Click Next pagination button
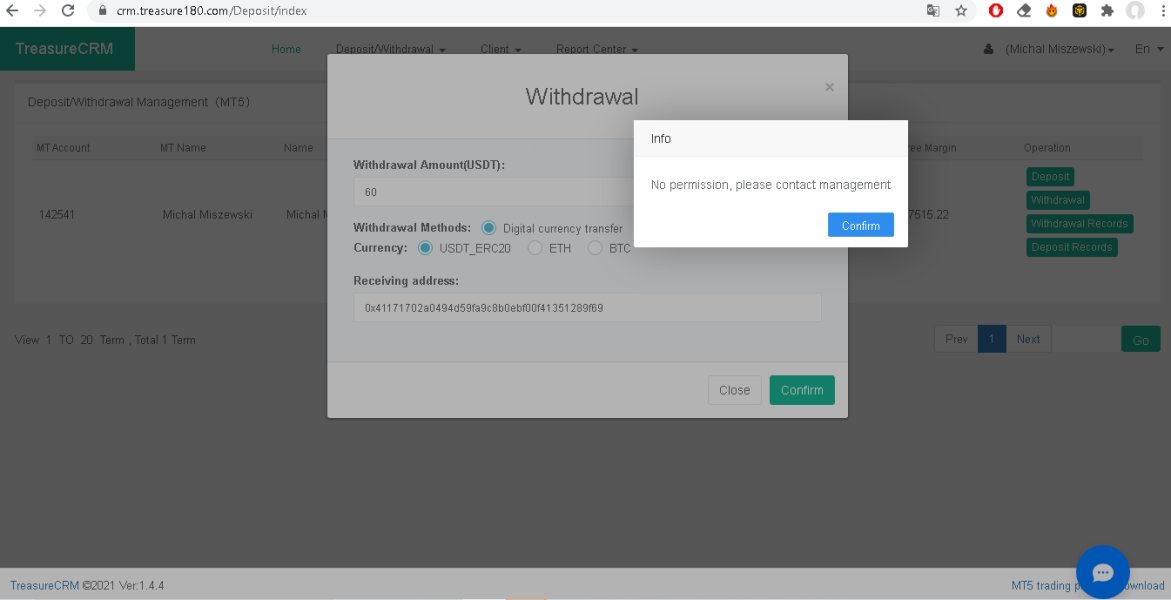Screen dimensions: 1171x600 point(1028,339)
